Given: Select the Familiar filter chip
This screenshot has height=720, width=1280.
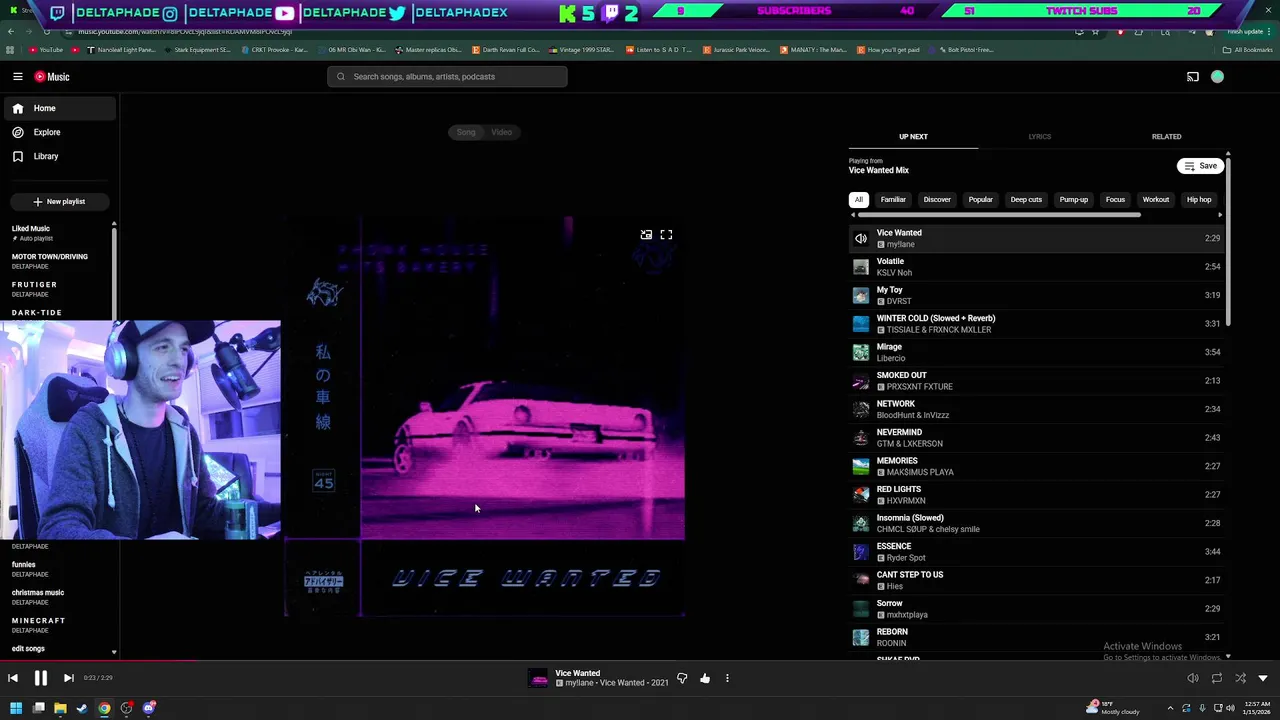Looking at the screenshot, I should pos(893,200).
